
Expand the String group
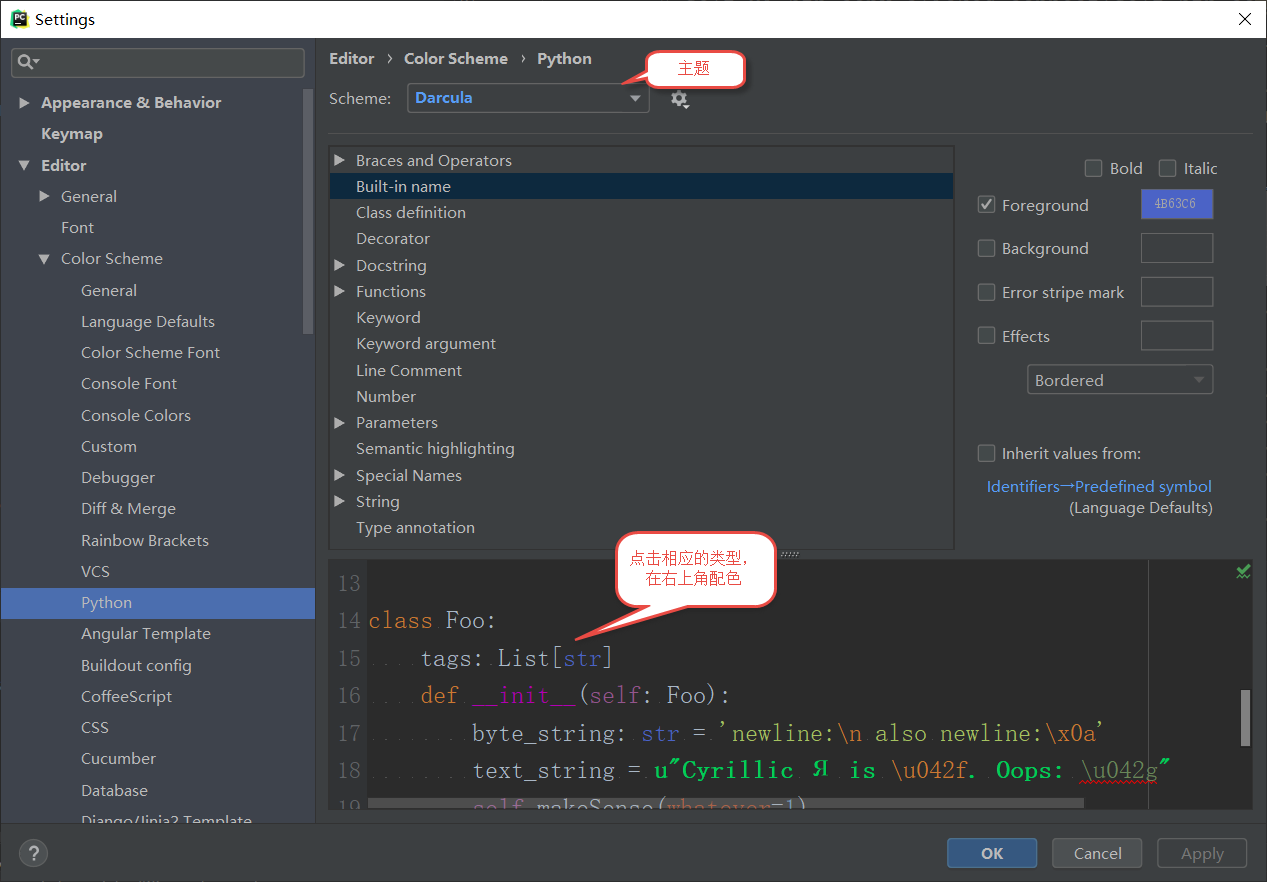point(340,501)
